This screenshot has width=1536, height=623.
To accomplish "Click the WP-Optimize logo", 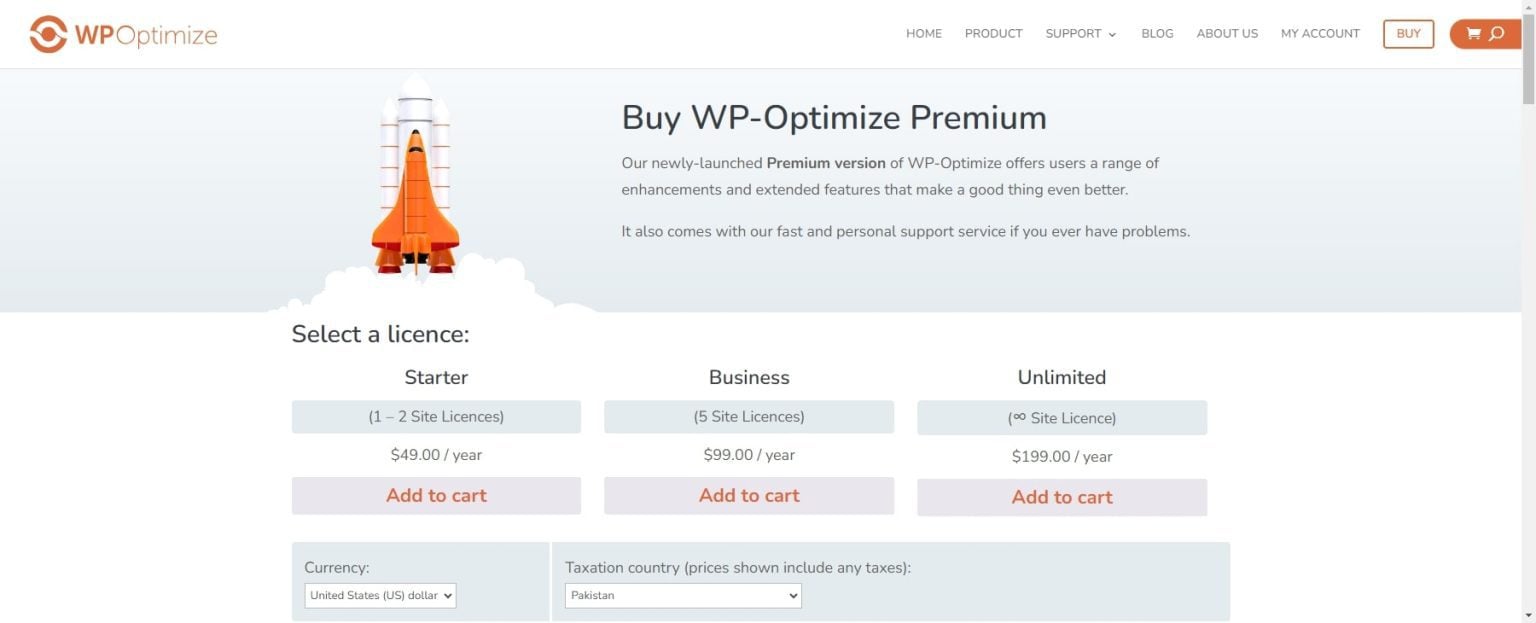I will pos(122,33).
